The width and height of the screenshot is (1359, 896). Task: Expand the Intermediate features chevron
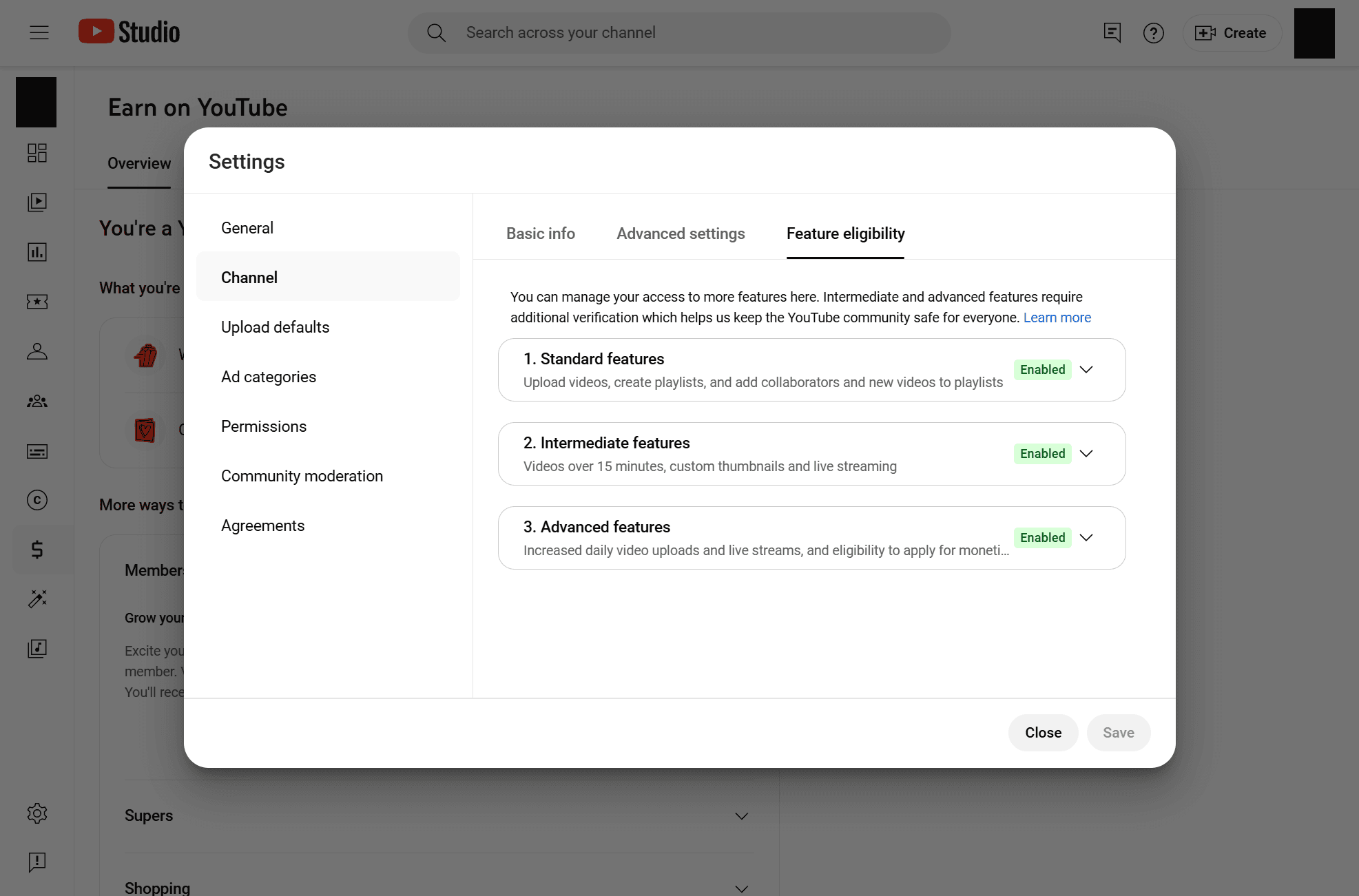tap(1086, 454)
